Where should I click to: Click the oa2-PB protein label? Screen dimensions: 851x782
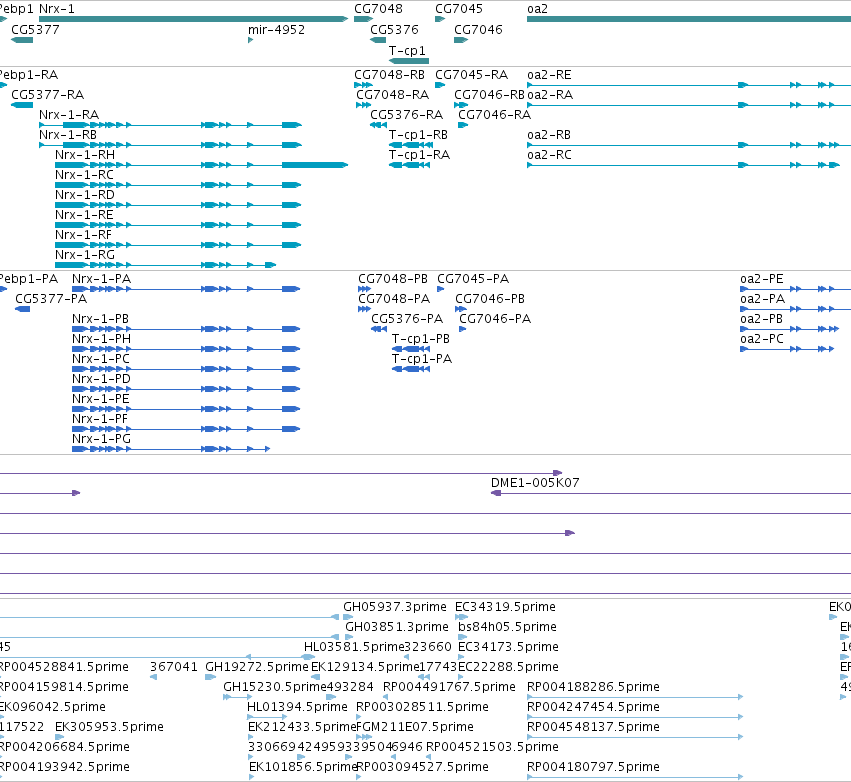761,319
